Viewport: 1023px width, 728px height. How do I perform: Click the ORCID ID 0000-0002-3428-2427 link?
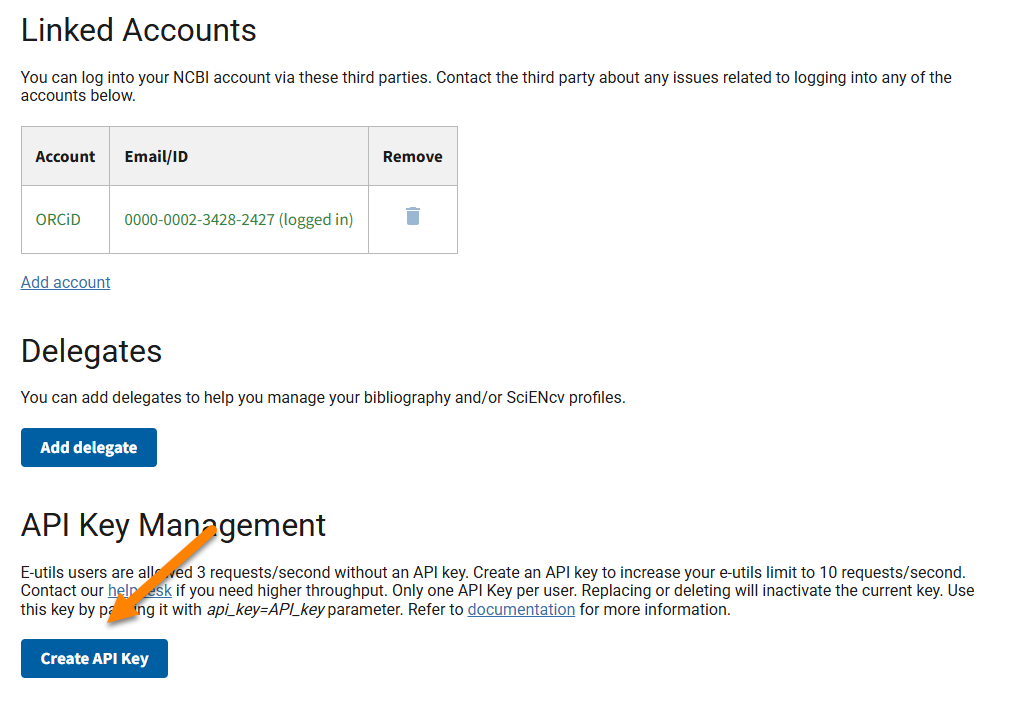click(x=238, y=220)
